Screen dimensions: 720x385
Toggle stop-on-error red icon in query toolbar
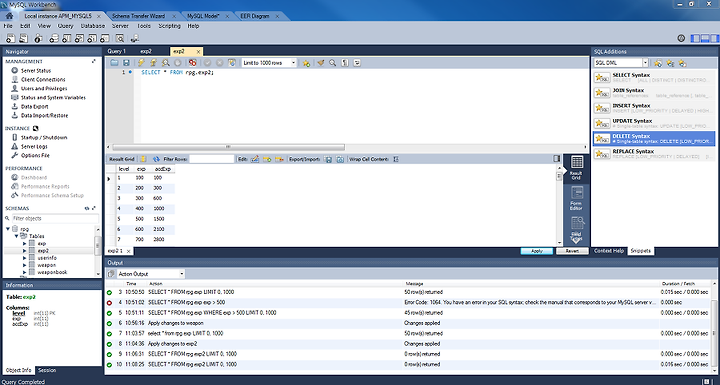coord(192,63)
